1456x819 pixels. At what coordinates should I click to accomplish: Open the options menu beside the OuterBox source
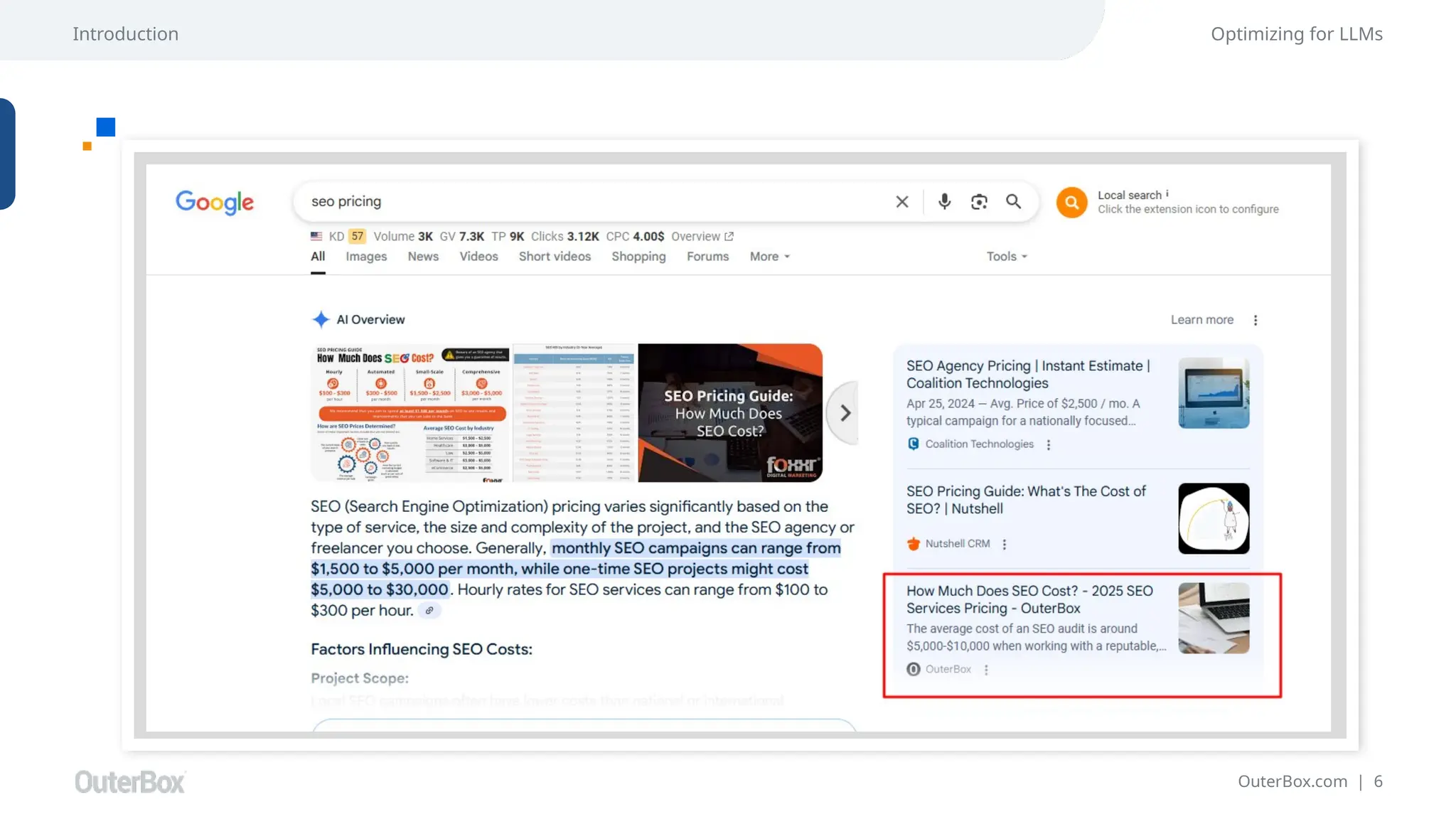[x=986, y=670]
